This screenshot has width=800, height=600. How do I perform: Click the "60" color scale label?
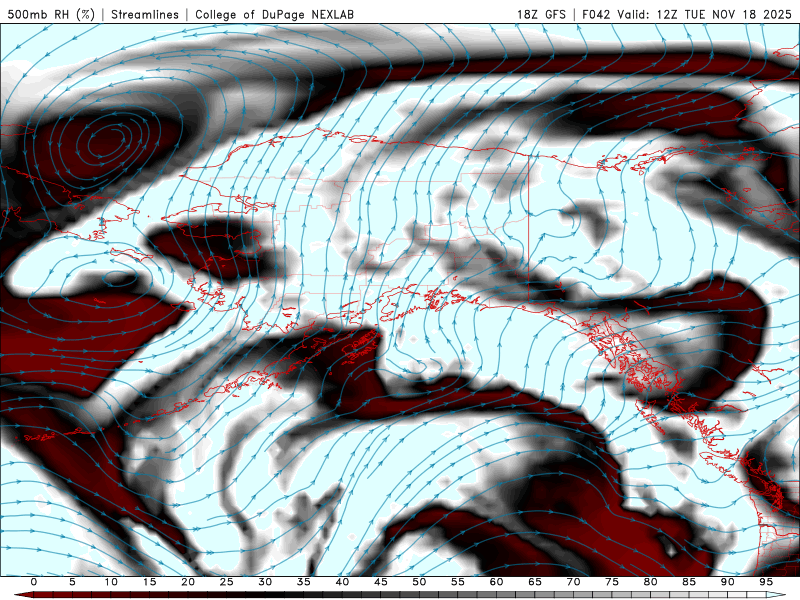pyautogui.click(x=496, y=582)
